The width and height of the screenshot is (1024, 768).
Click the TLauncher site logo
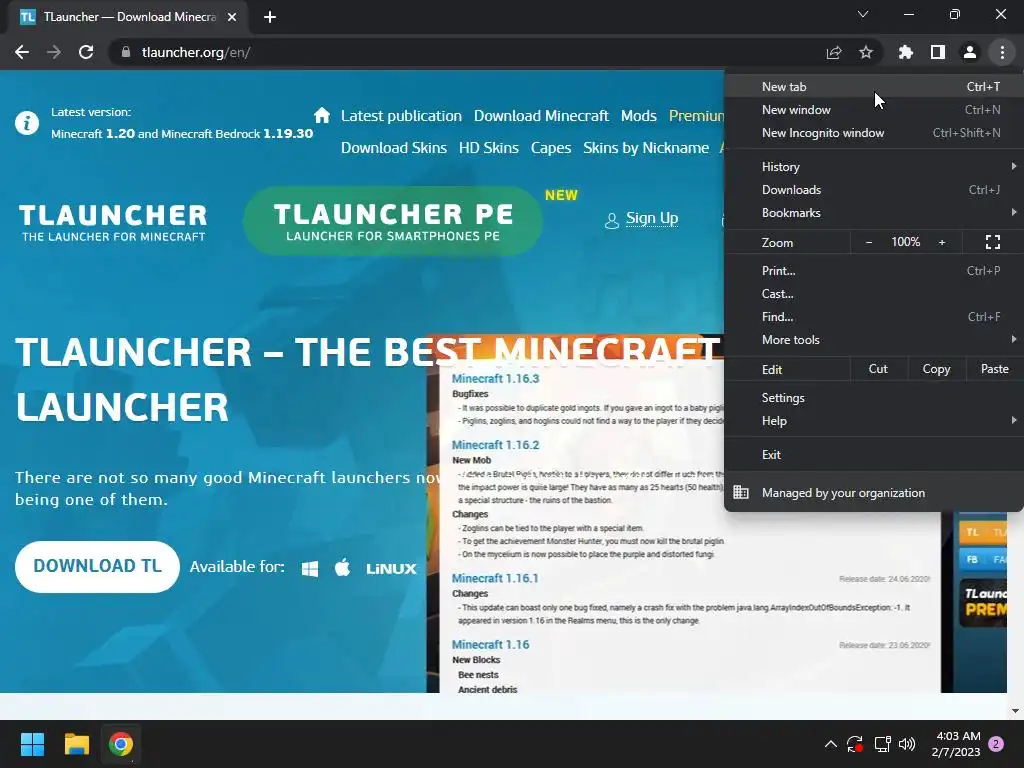pos(113,223)
